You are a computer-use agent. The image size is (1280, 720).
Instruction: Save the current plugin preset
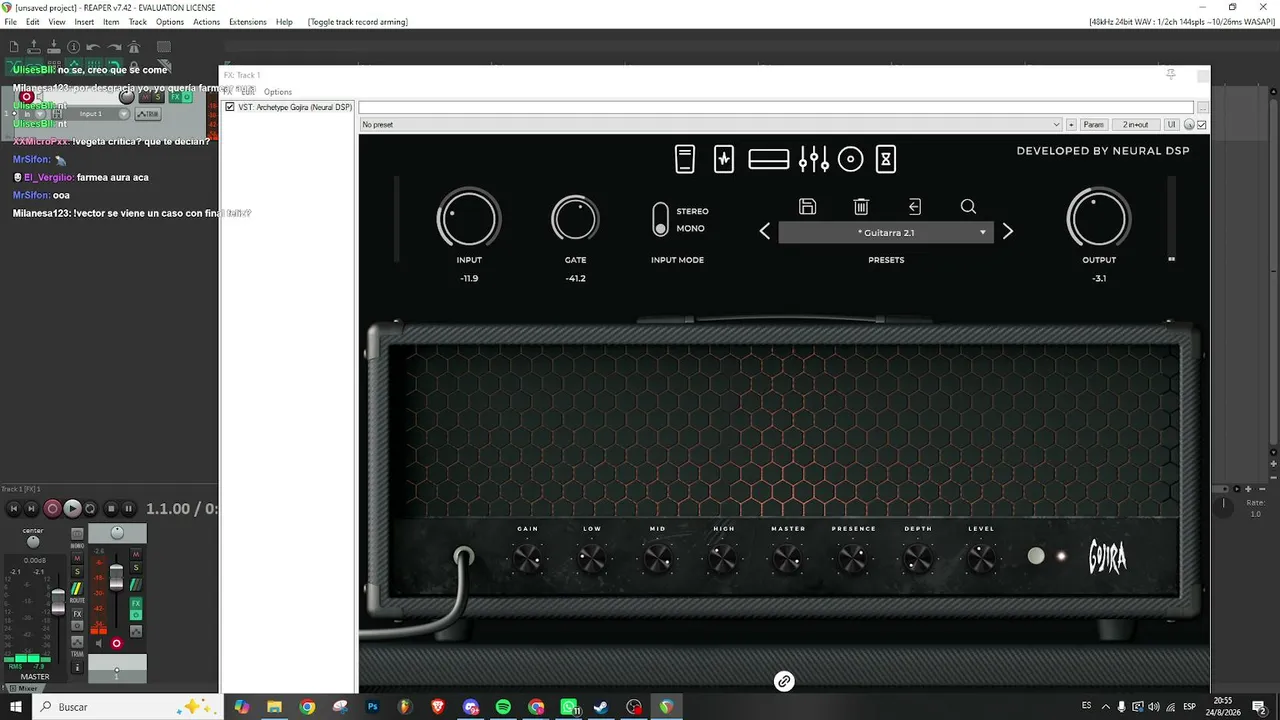click(808, 206)
